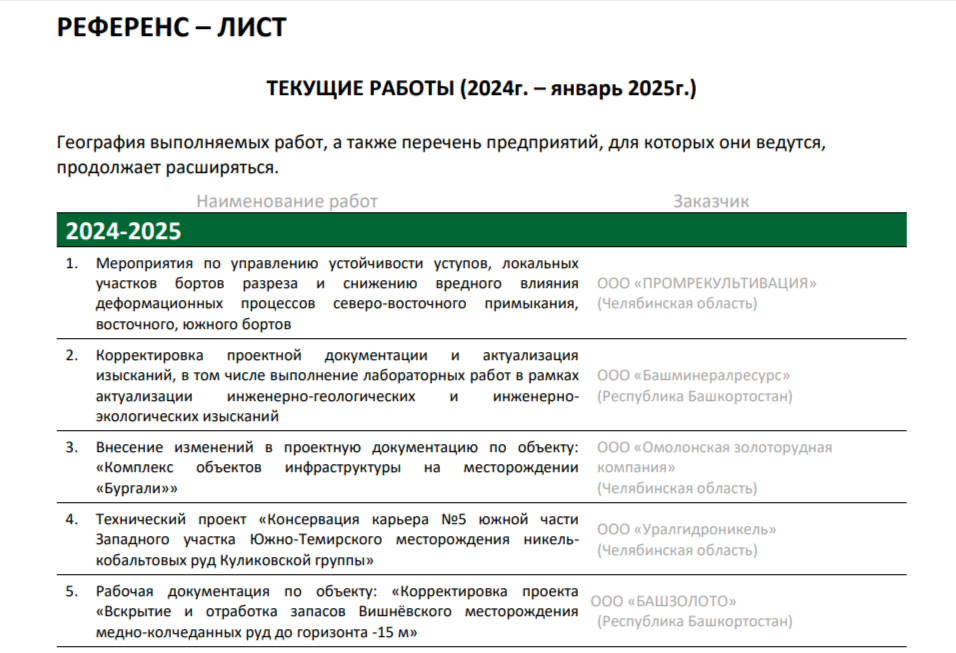This screenshot has width=956, height=653.
Task: Select the green "2024-2025" section band
Action: pos(482,230)
